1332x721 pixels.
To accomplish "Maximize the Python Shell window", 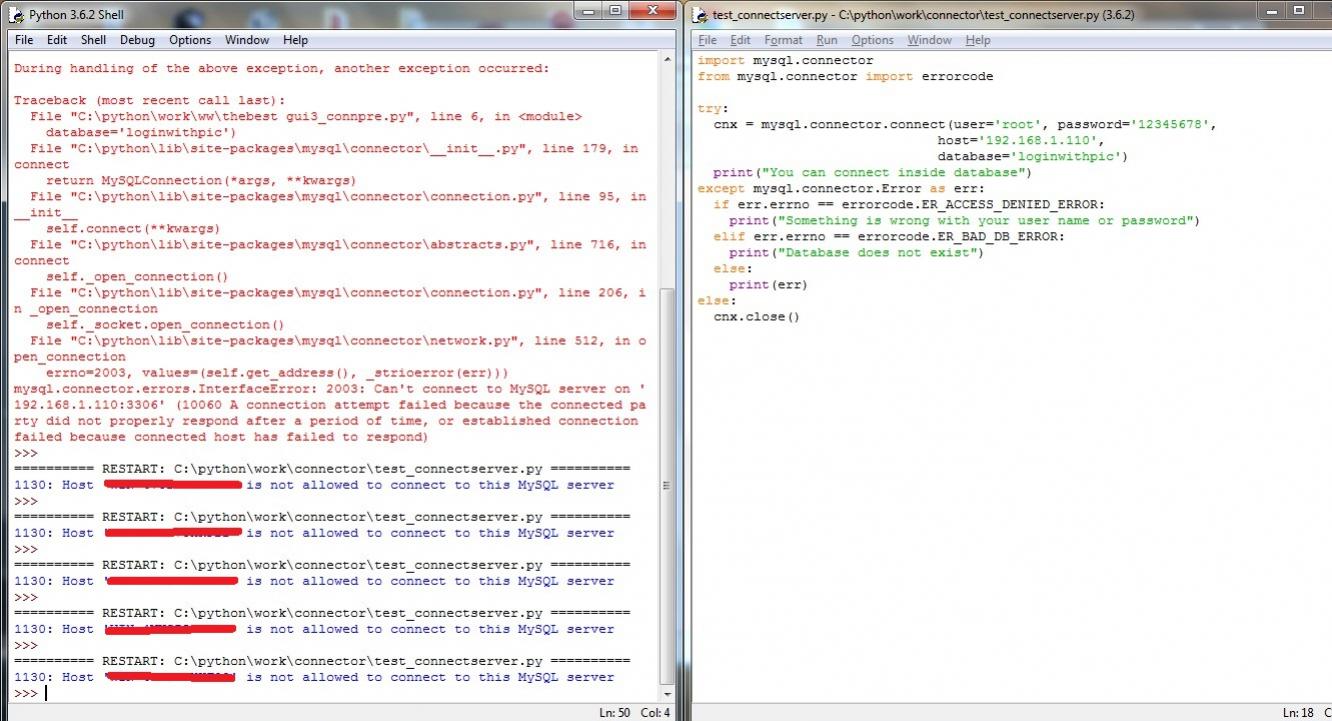I will coord(615,11).
